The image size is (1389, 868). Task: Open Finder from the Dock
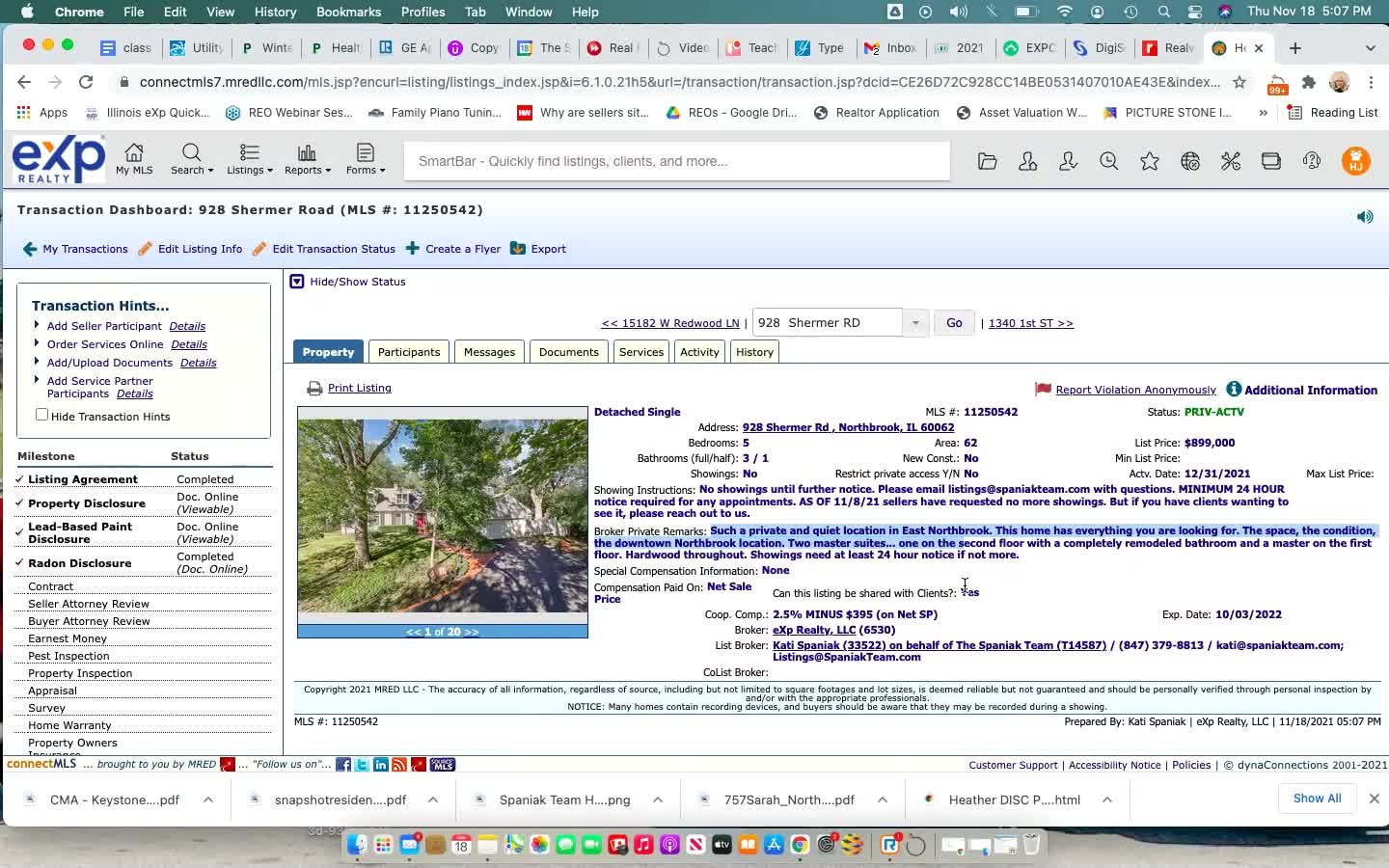click(x=356, y=845)
